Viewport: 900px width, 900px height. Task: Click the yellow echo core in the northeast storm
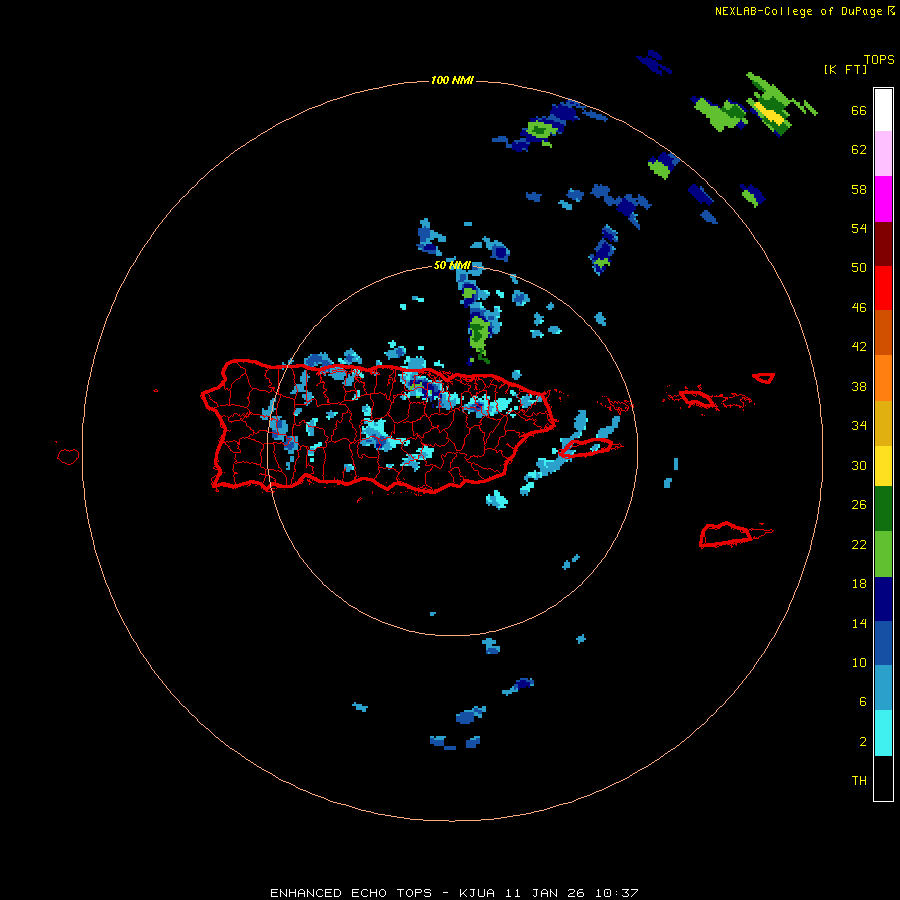(769, 113)
